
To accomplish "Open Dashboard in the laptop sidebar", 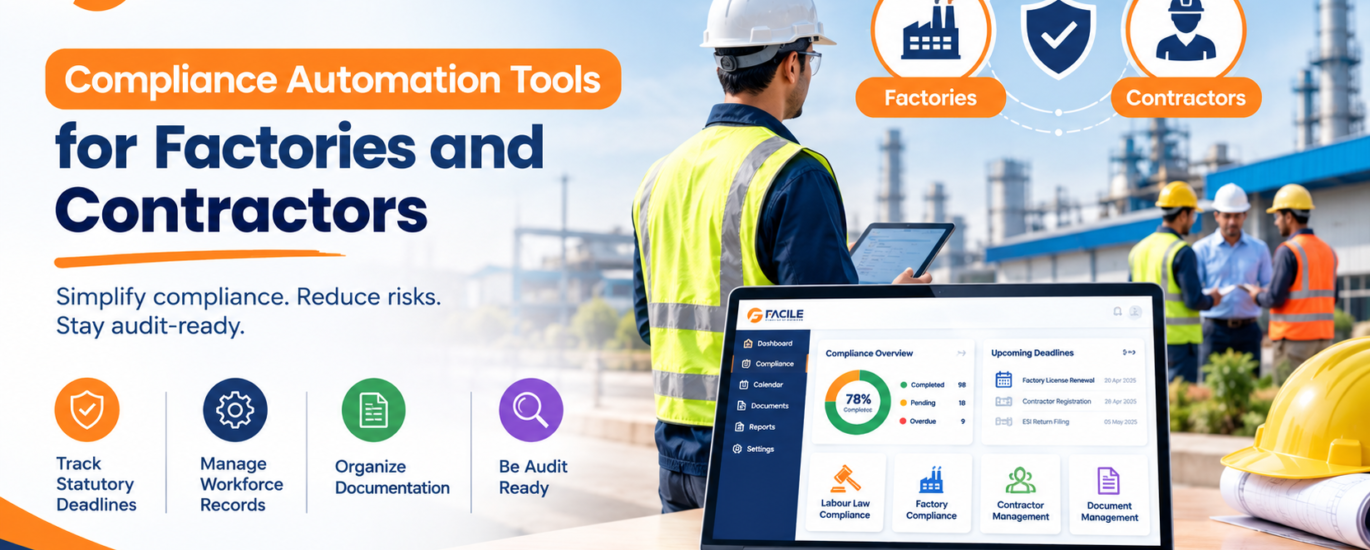I will (768, 343).
